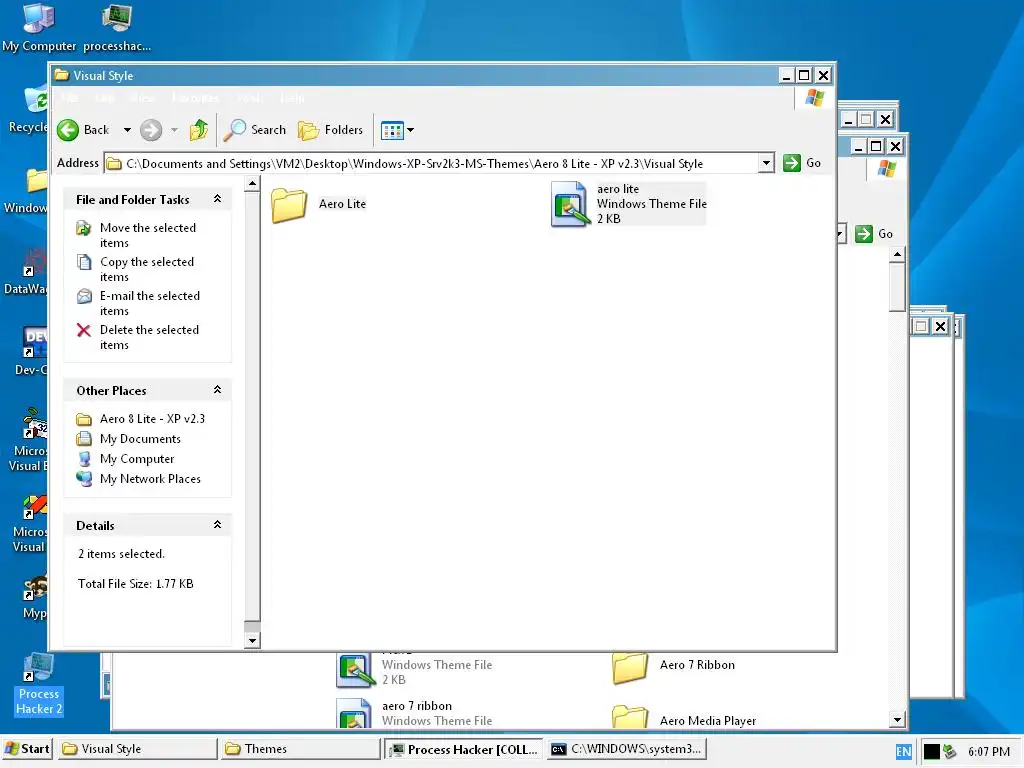Collapse the Other Places panel
Viewport: 1024px width, 768px height.
click(x=217, y=390)
